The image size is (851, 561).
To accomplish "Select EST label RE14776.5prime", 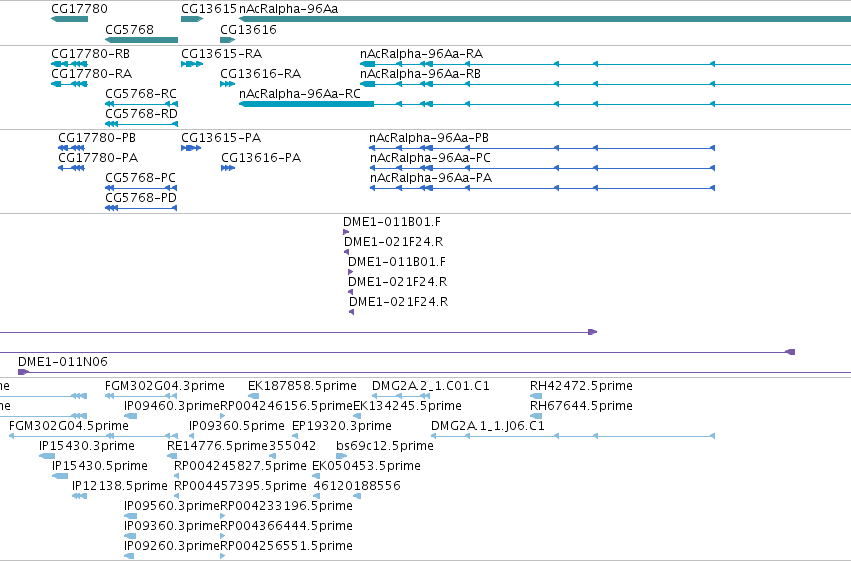I will (218, 446).
